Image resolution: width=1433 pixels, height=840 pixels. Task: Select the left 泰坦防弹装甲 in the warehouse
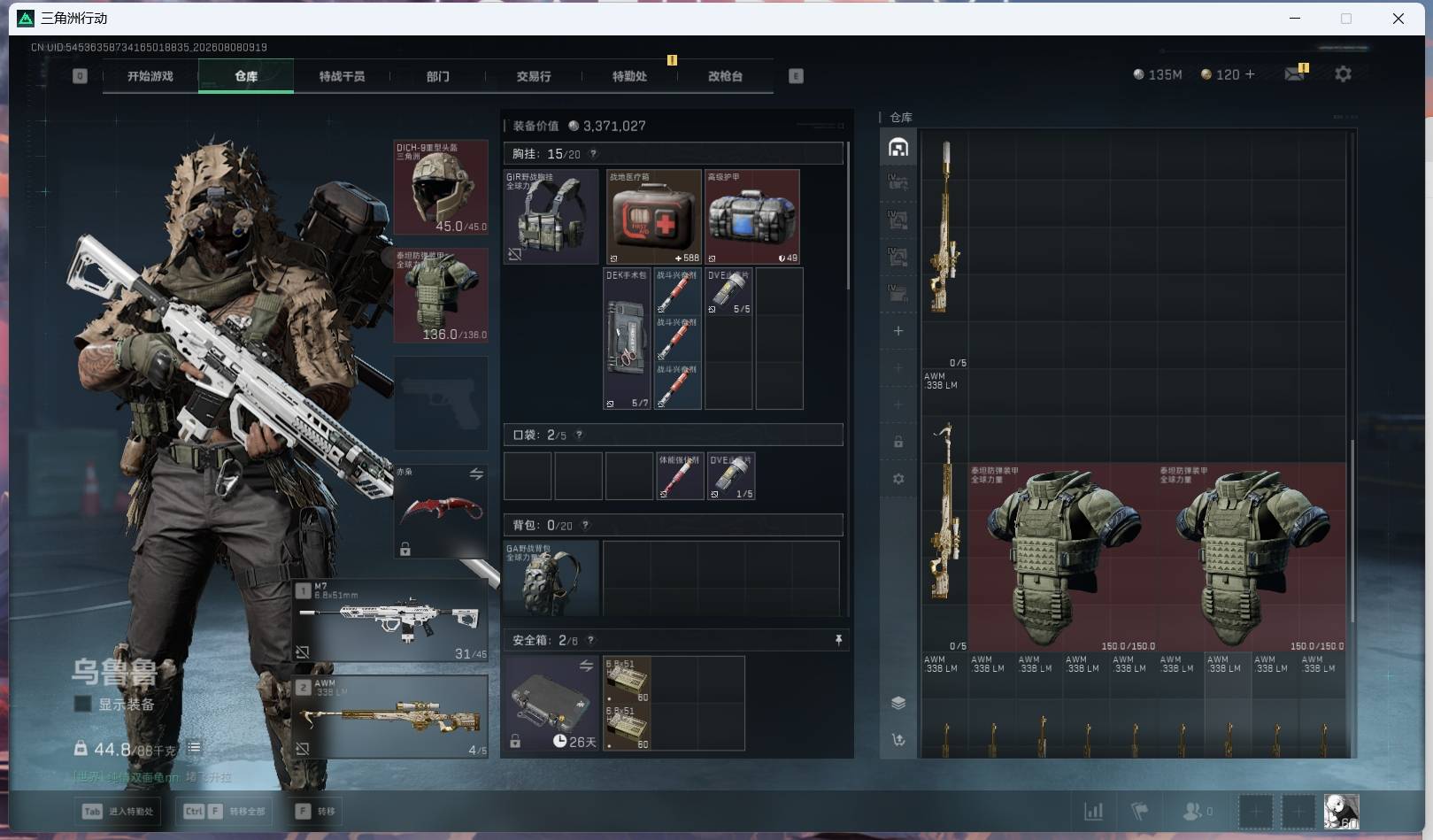coord(1063,558)
